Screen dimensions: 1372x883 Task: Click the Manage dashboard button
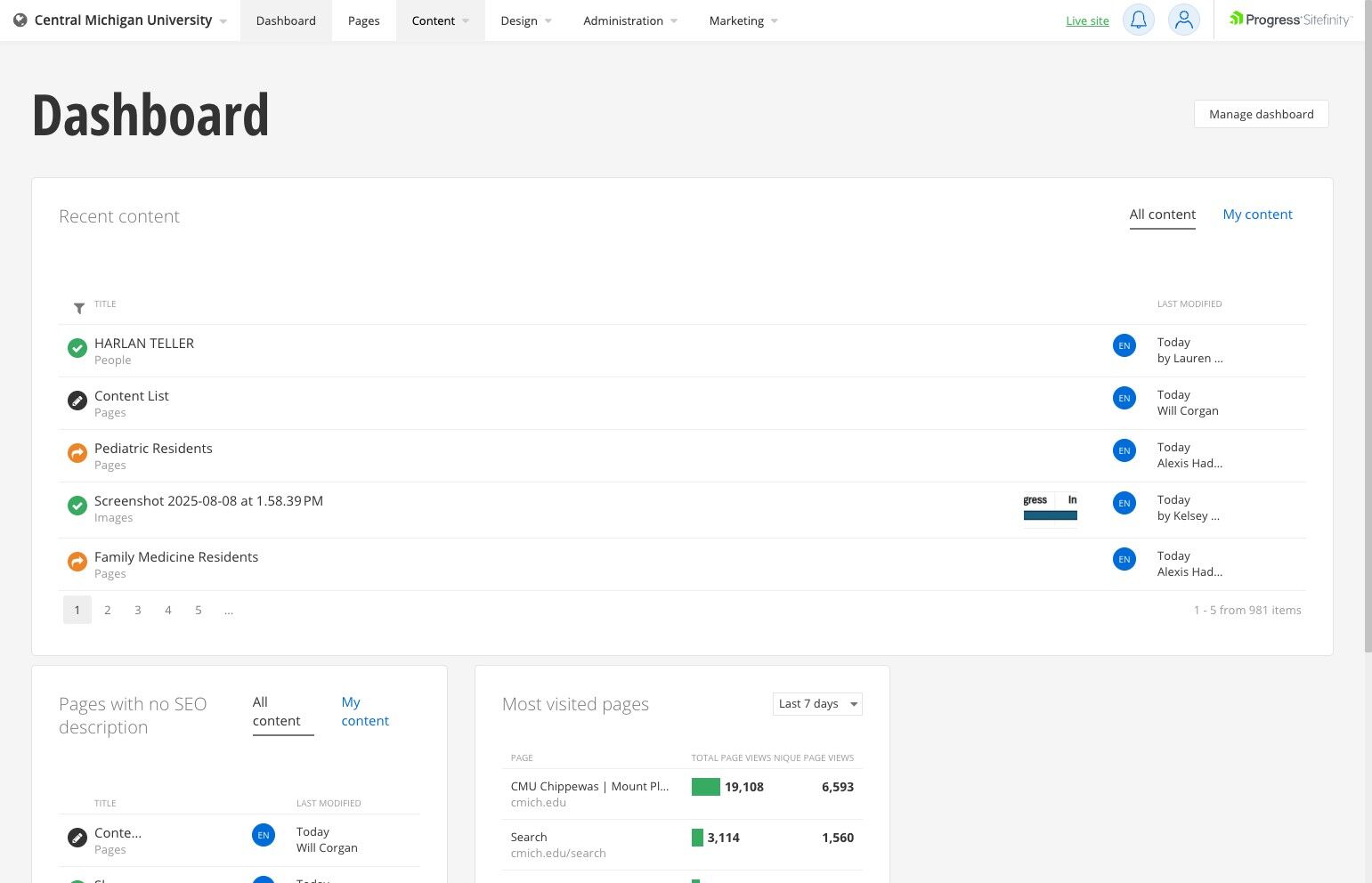(x=1262, y=114)
